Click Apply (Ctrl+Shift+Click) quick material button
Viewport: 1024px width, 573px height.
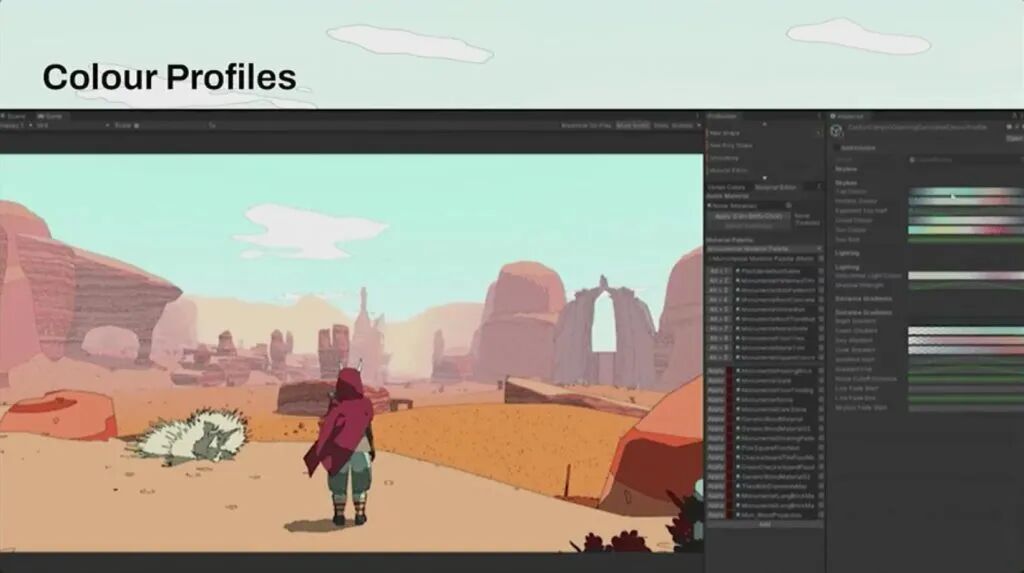point(748,216)
